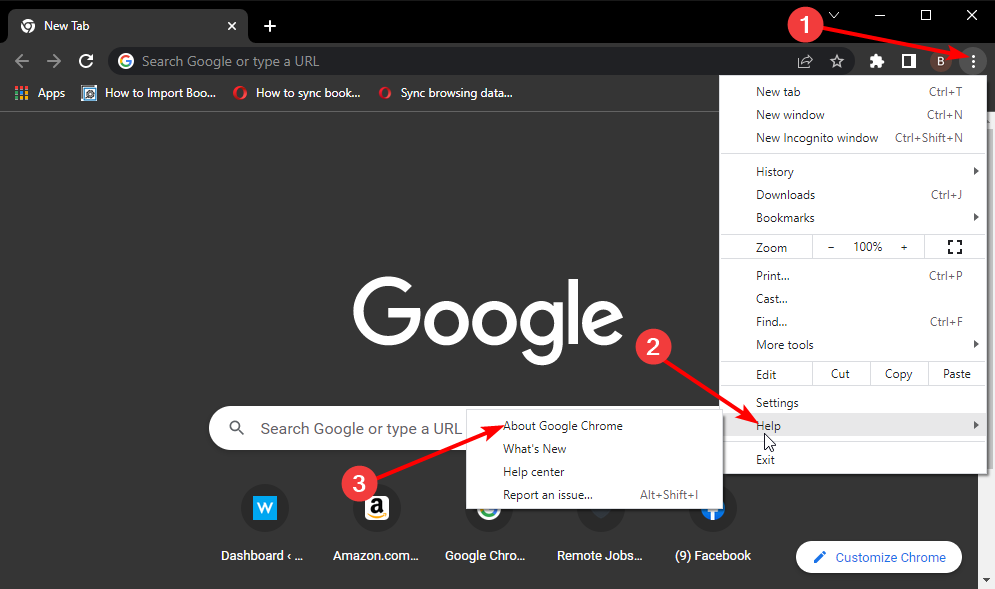Open Settings from the menu
Viewport: 995px width, 589px height.
[x=853, y=403]
